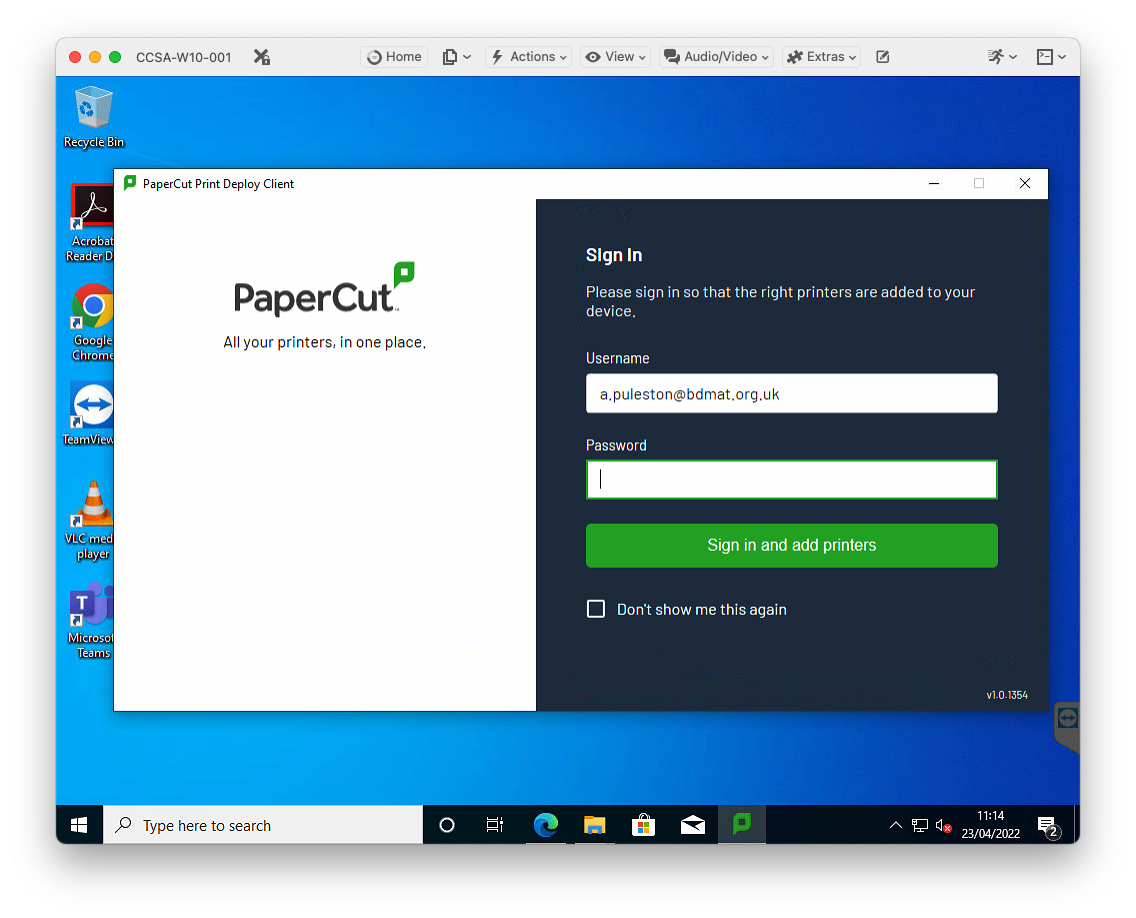Click the TeamViewer side panel tab
Viewport: 1136px width, 918px height.
pos(1067,727)
